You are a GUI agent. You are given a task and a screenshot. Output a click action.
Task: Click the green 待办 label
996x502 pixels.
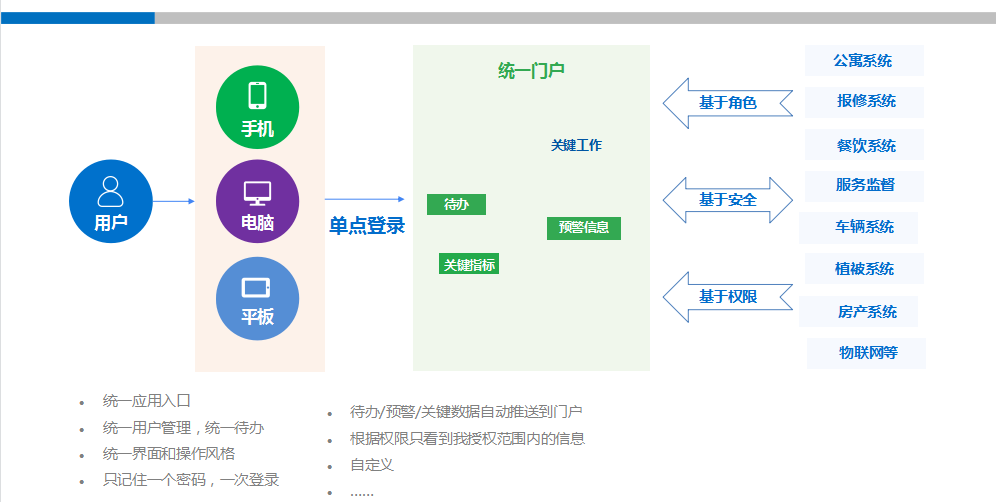point(456,204)
